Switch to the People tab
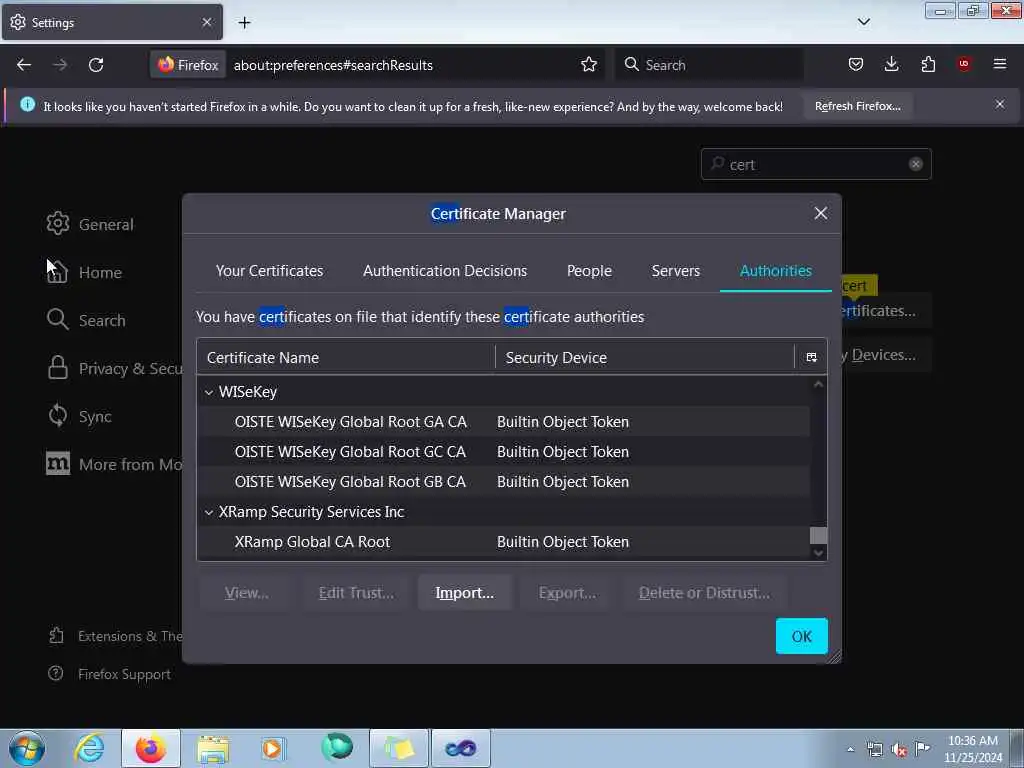1024x768 pixels. [x=589, y=270]
